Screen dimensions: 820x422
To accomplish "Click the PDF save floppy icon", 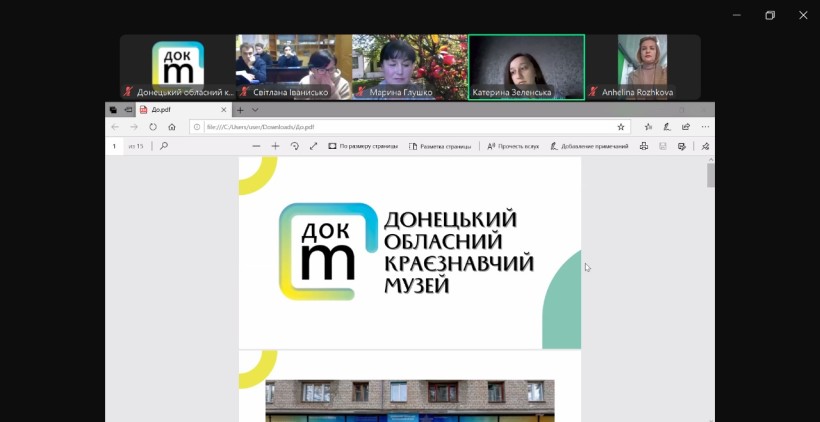I will (663, 146).
